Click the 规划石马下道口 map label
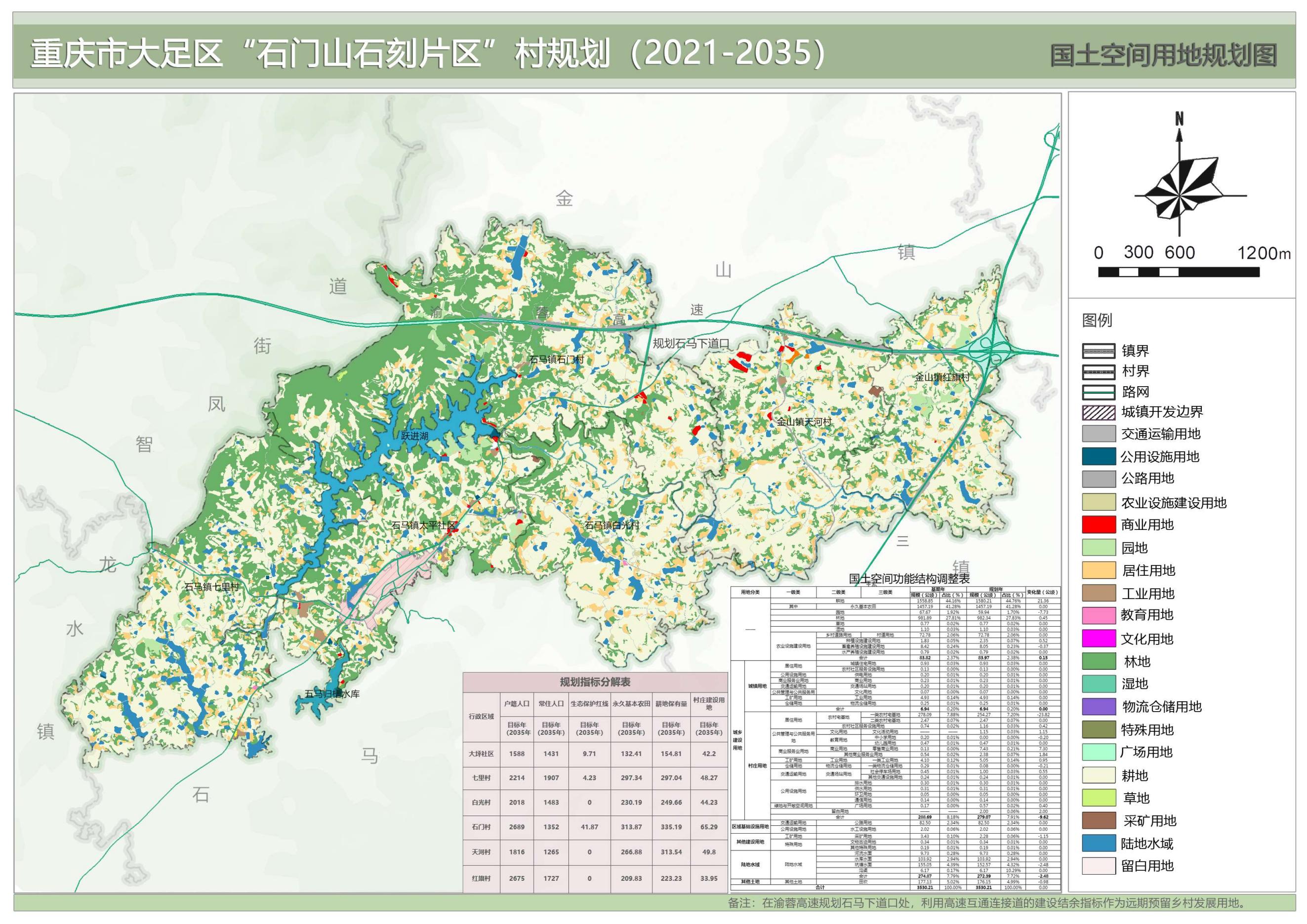The image size is (1307, 924). (691, 344)
